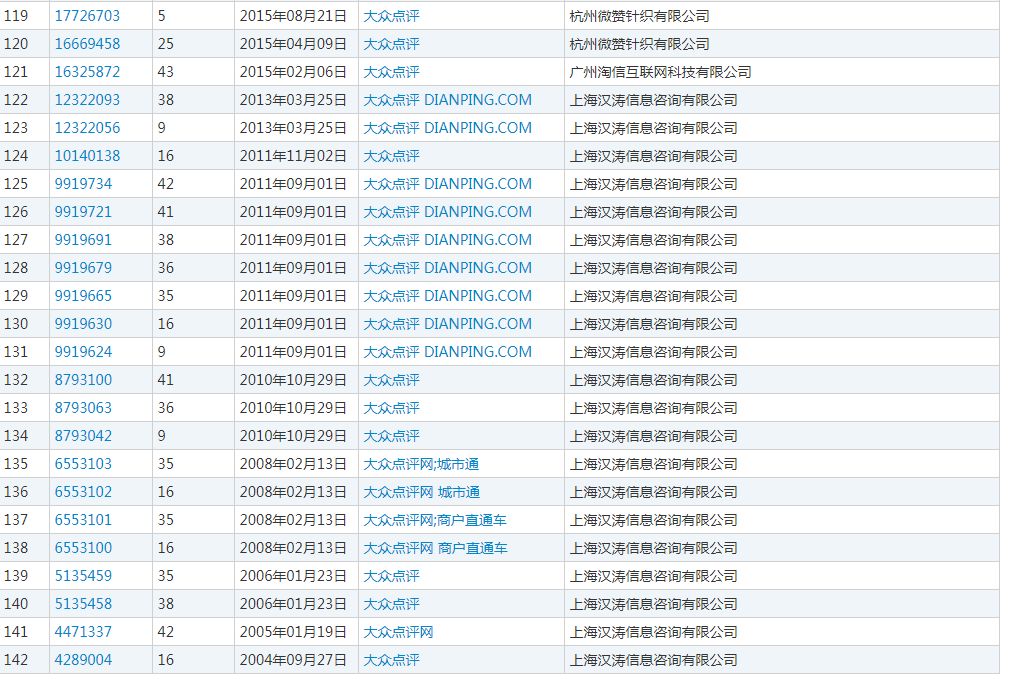Click trademark name 大众点评 in row 140
The width and height of the screenshot is (1012, 679).
point(392,603)
